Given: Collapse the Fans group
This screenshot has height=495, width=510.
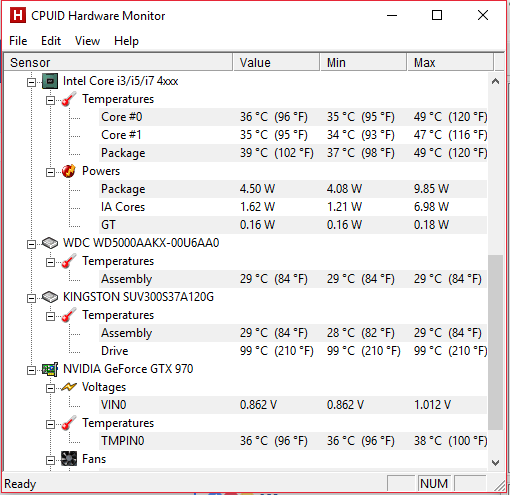Looking at the screenshot, I should (x=50, y=460).
